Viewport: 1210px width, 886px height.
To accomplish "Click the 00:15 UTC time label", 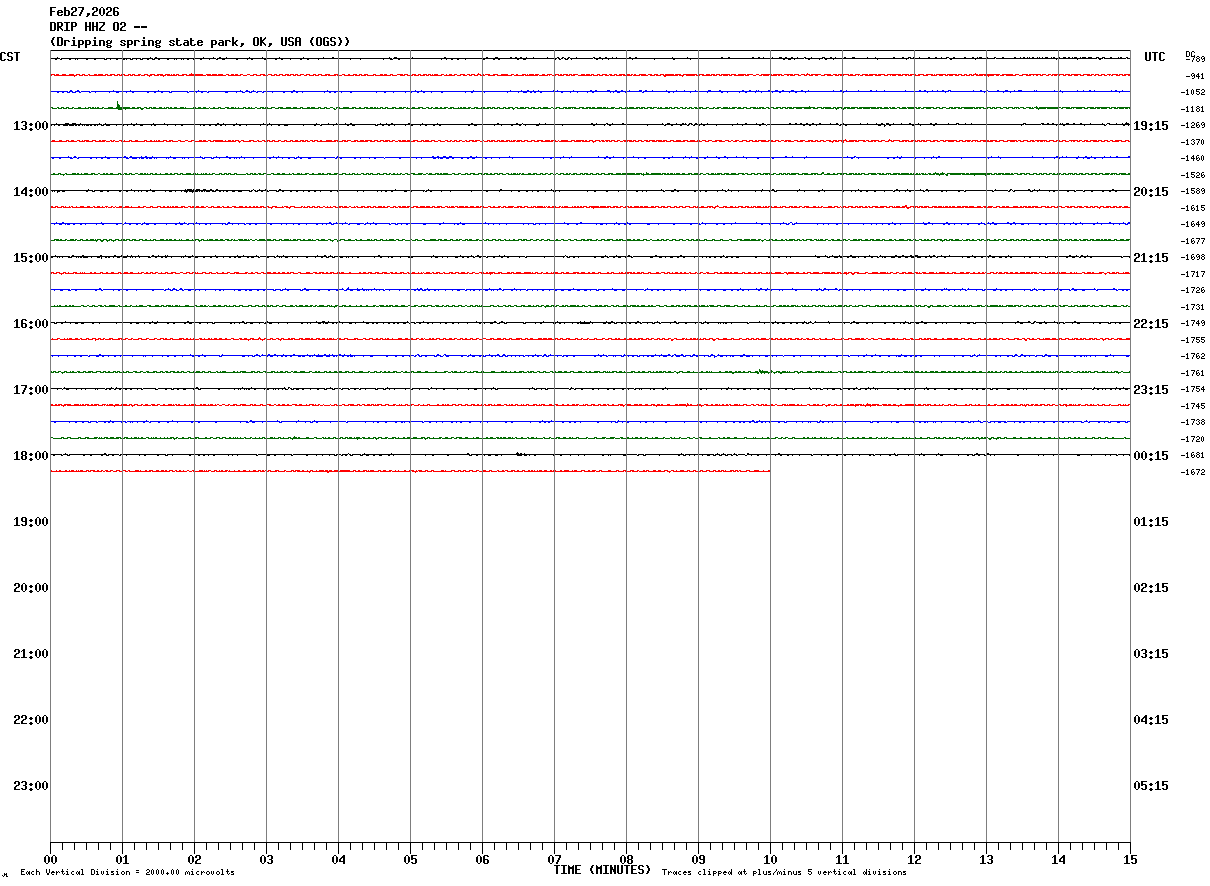I will 1151,455.
